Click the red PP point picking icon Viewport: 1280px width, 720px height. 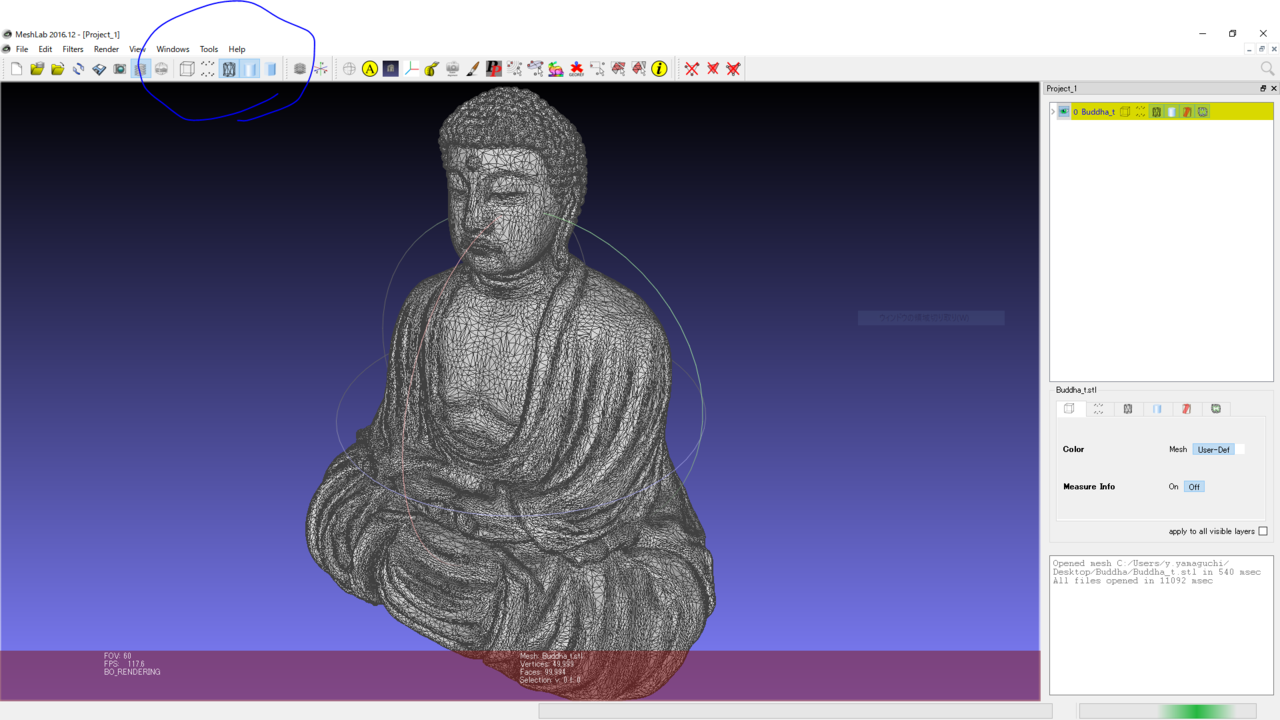pos(494,69)
